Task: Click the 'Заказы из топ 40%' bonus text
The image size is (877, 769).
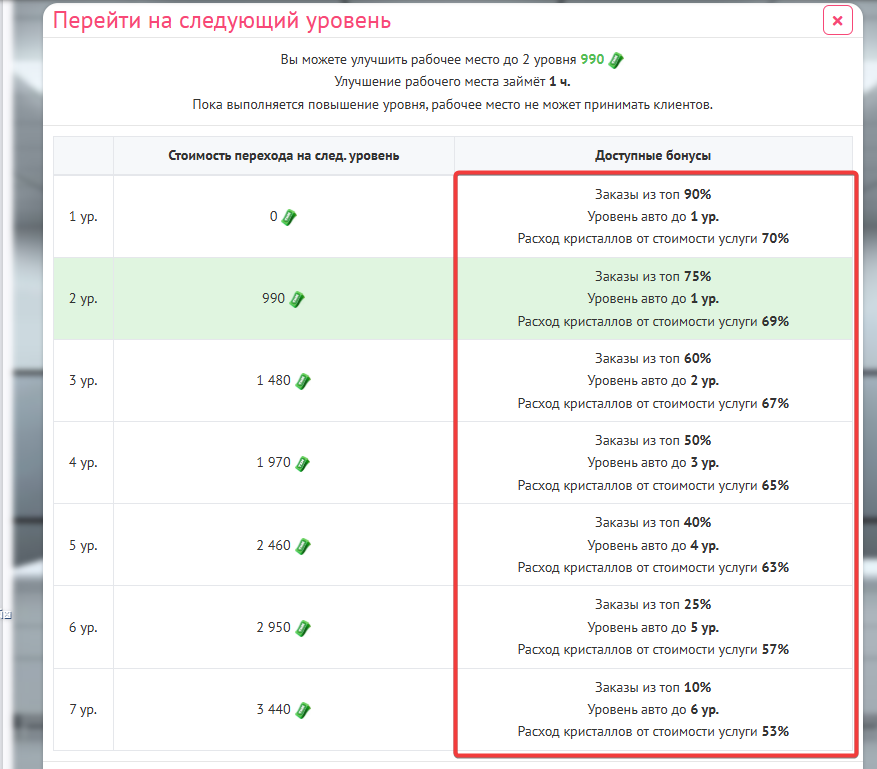Action: tap(653, 523)
